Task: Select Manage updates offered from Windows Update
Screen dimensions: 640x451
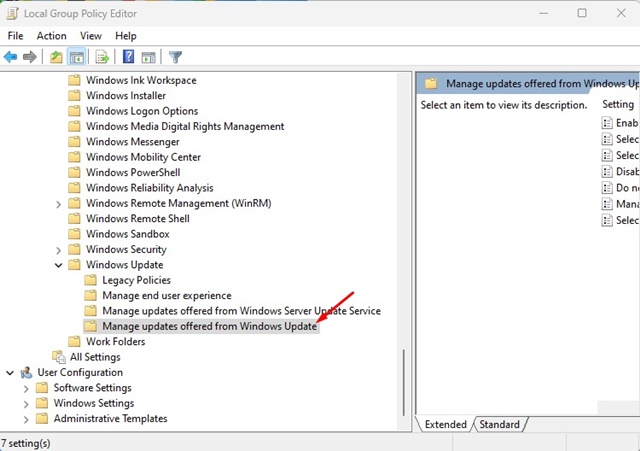Action: [x=209, y=326]
